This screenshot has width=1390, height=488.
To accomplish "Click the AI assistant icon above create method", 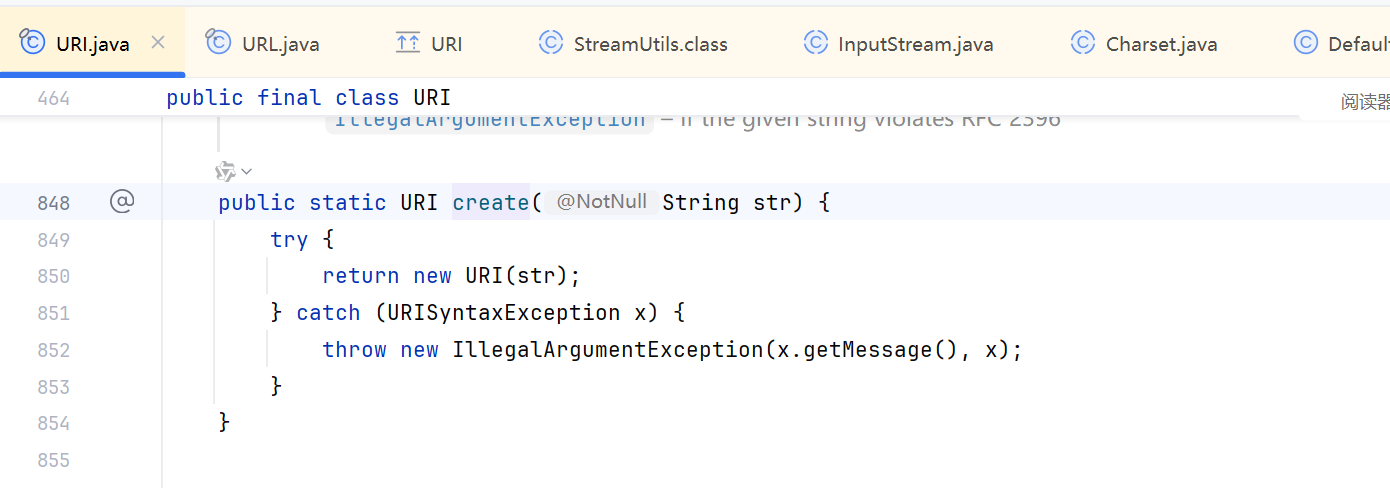I will click(x=225, y=171).
